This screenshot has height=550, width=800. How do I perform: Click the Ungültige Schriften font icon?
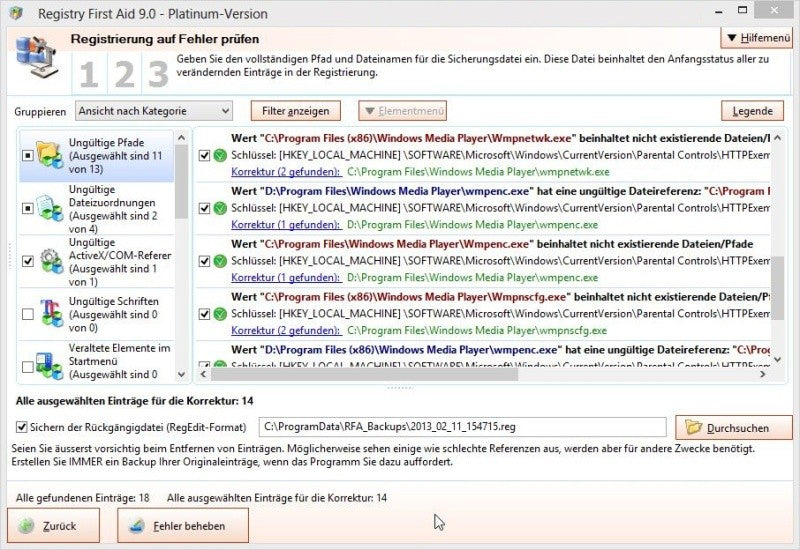(x=51, y=313)
